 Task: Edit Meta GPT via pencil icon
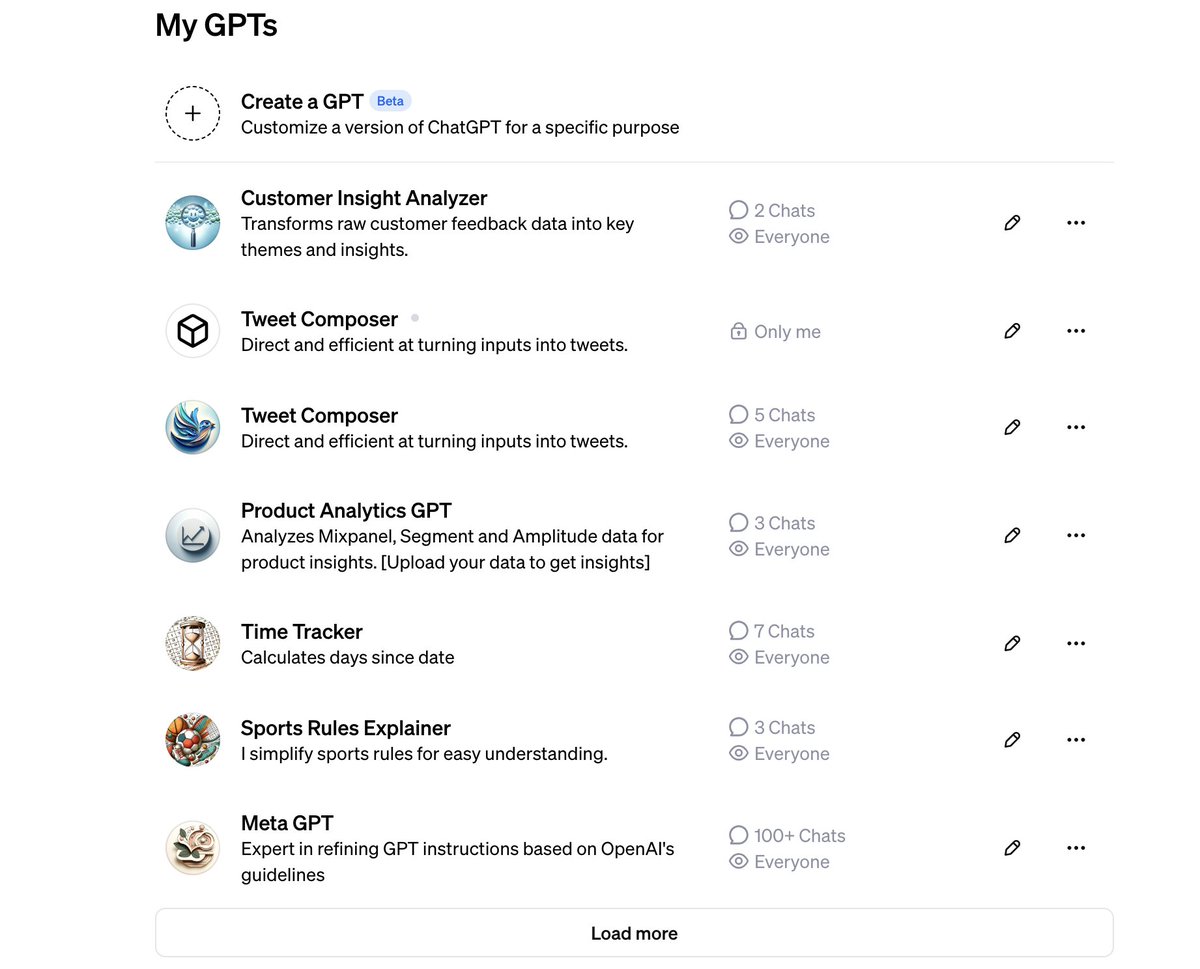pyautogui.click(x=1012, y=848)
